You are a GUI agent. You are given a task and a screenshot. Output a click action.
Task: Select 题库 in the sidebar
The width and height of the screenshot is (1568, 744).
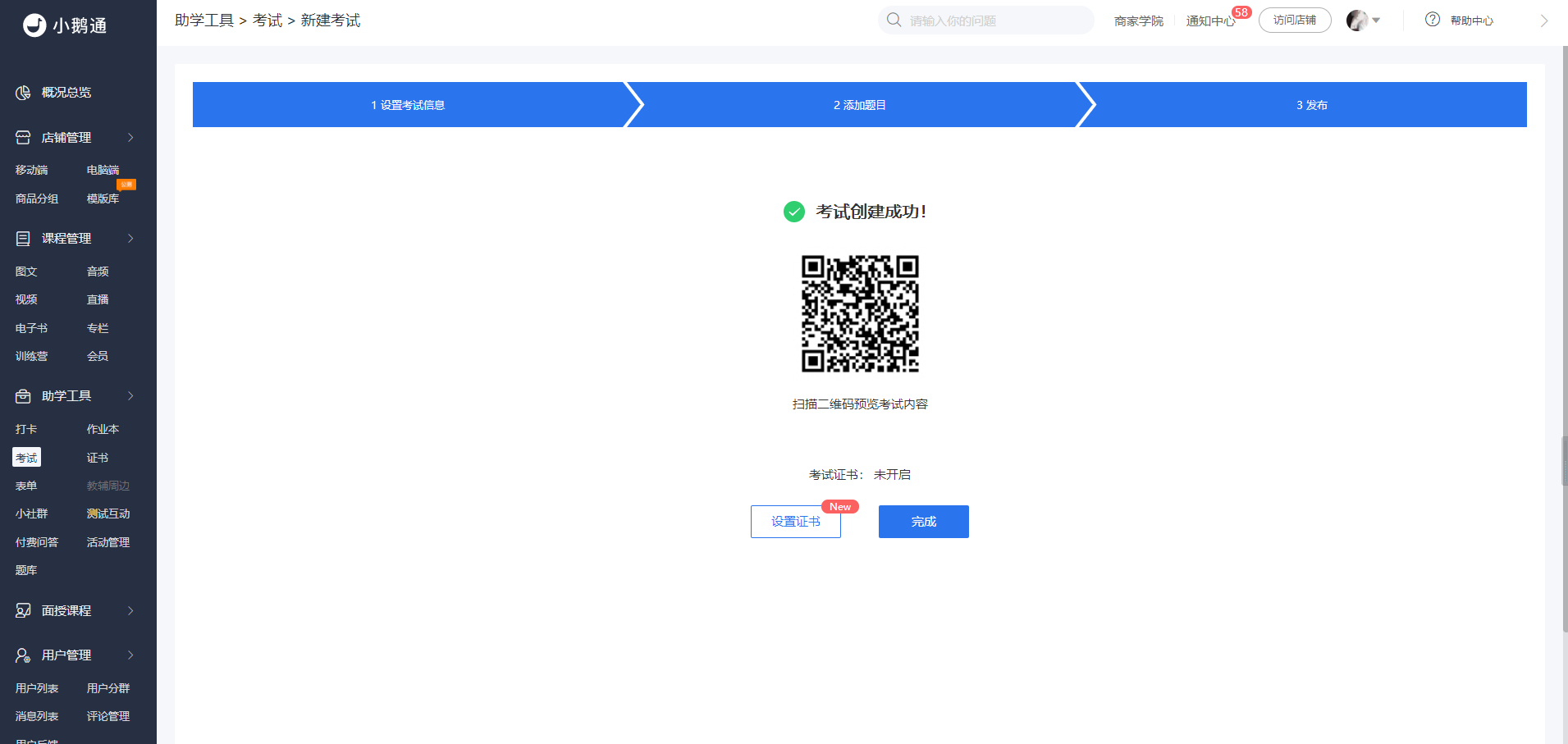[x=26, y=570]
